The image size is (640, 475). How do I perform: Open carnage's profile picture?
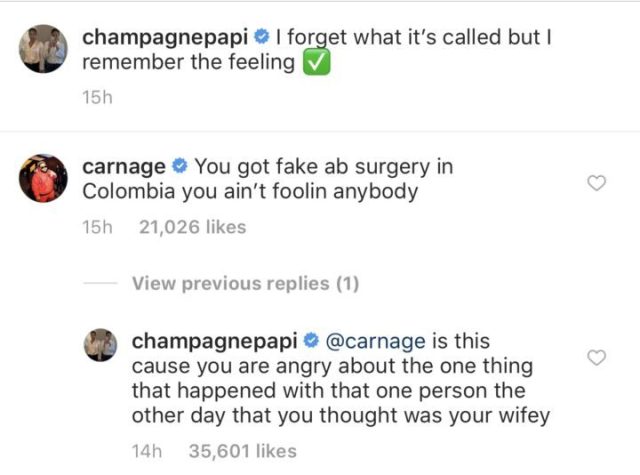click(x=43, y=178)
